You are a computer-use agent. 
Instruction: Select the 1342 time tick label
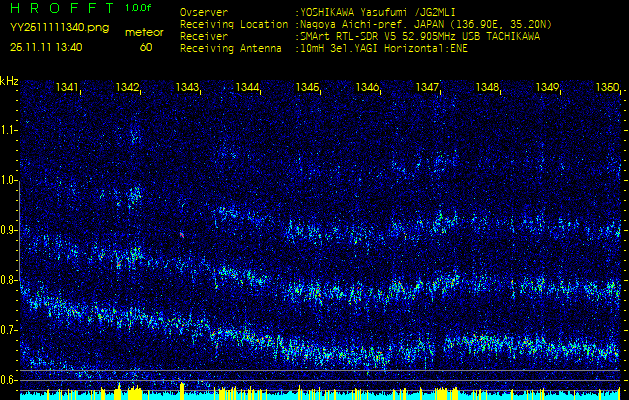point(128,88)
